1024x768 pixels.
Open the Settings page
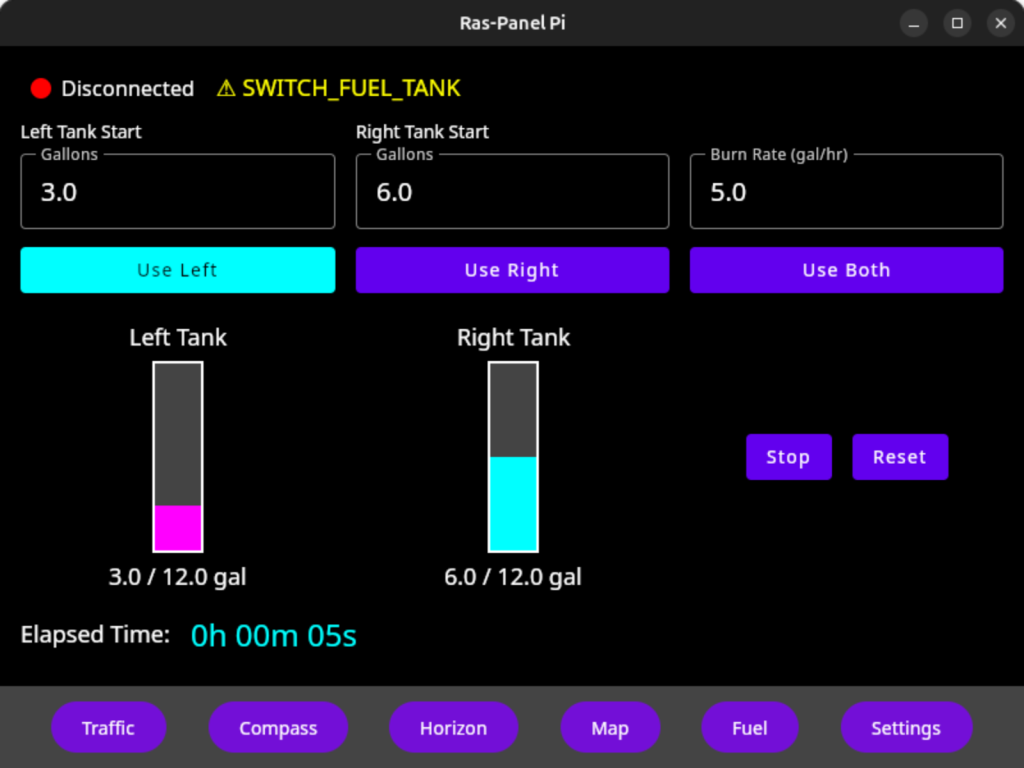pyautogui.click(x=906, y=728)
